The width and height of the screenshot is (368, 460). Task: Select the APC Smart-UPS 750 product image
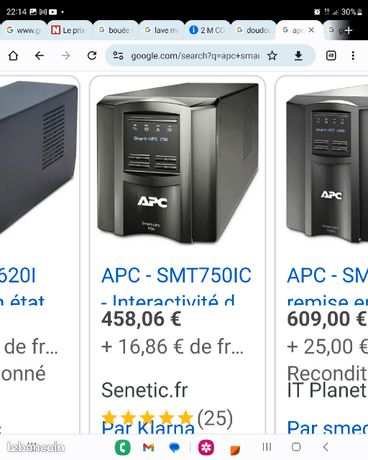pos(178,163)
